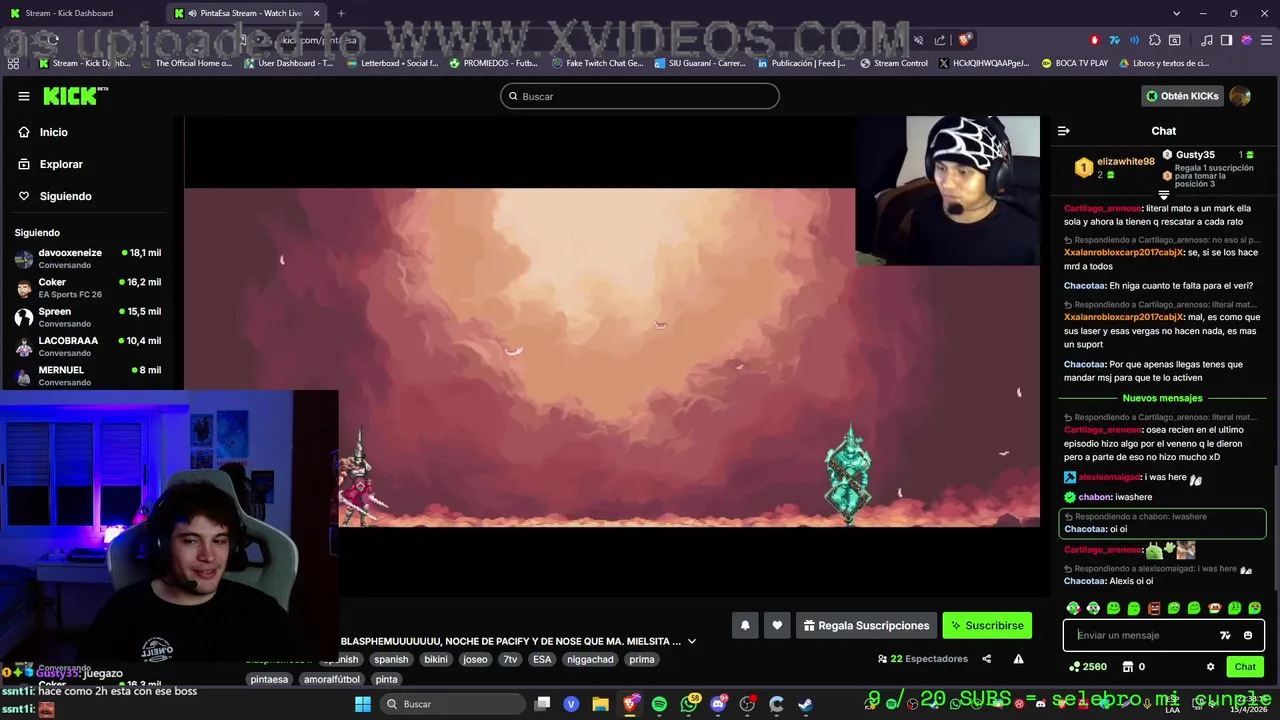The width and height of the screenshot is (1280, 720).
Task: Collapse the chat panel with the arrow icon
Action: pos(1064,131)
